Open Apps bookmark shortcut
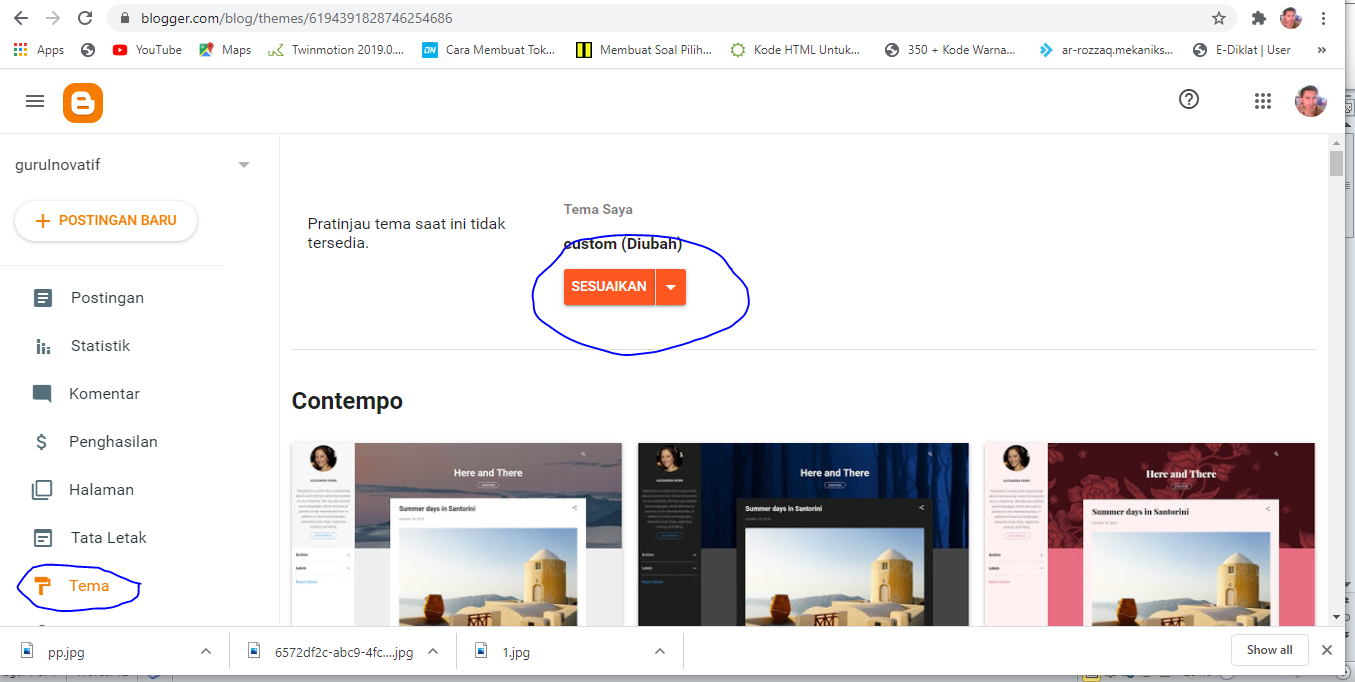This screenshot has height=682, width=1355. pos(39,49)
